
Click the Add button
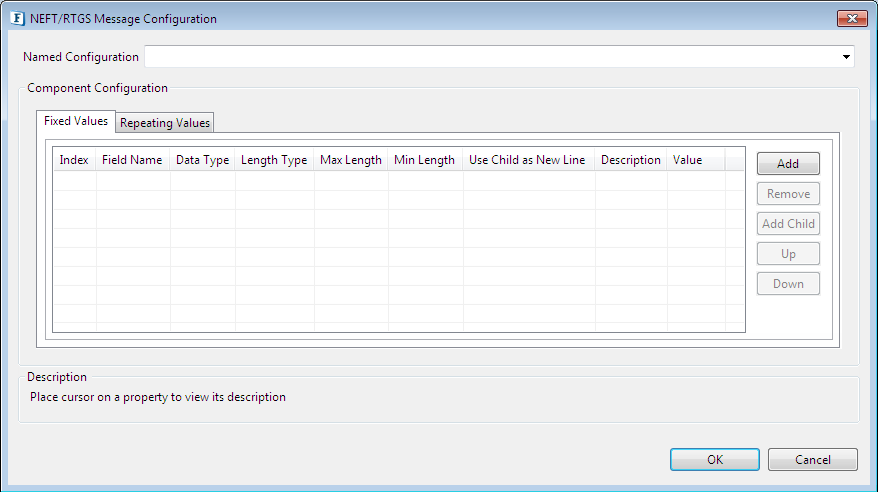tap(788, 163)
